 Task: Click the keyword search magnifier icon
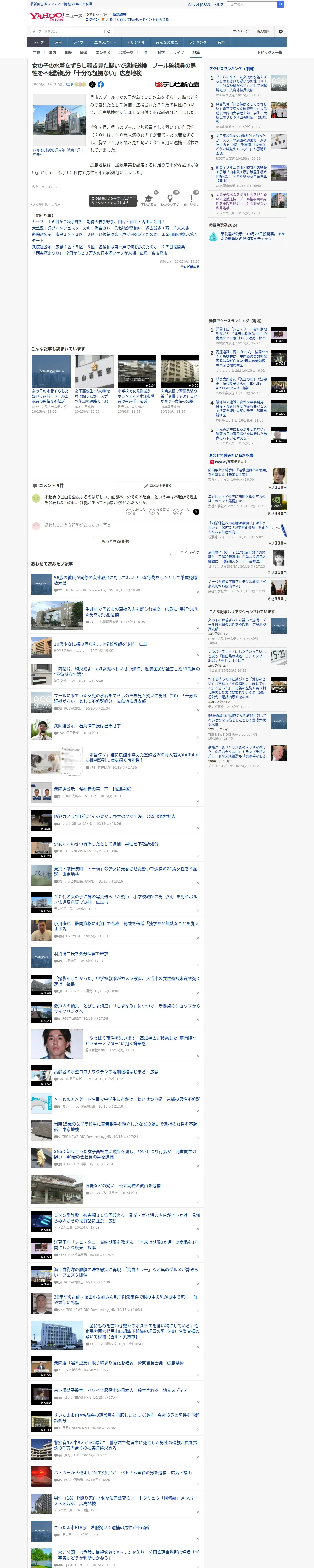click(x=109, y=32)
